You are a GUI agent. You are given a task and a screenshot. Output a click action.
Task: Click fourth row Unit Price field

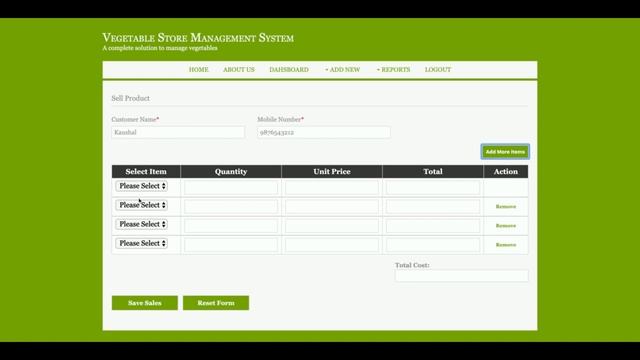pyautogui.click(x=332, y=245)
